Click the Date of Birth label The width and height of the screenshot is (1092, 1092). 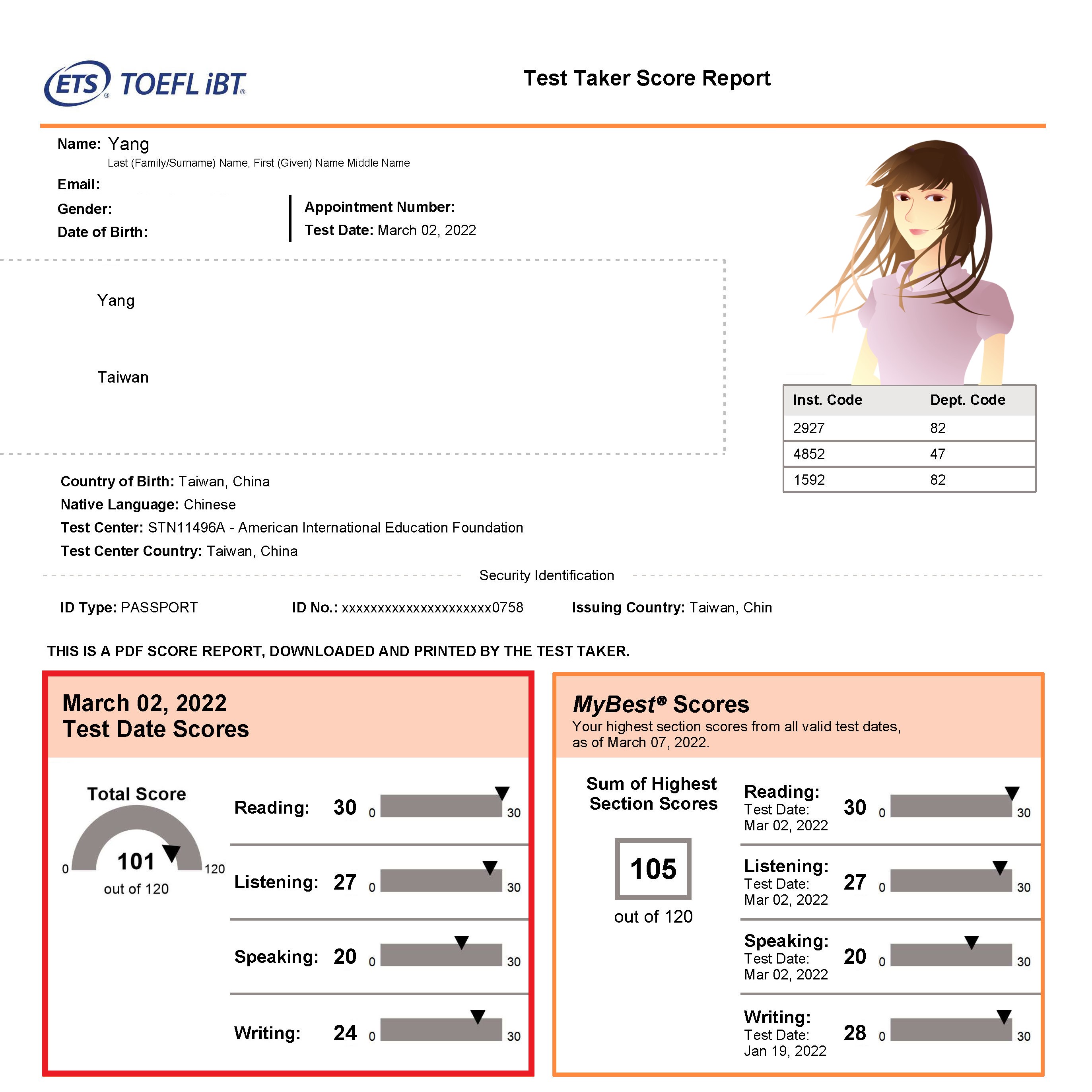tap(102, 232)
